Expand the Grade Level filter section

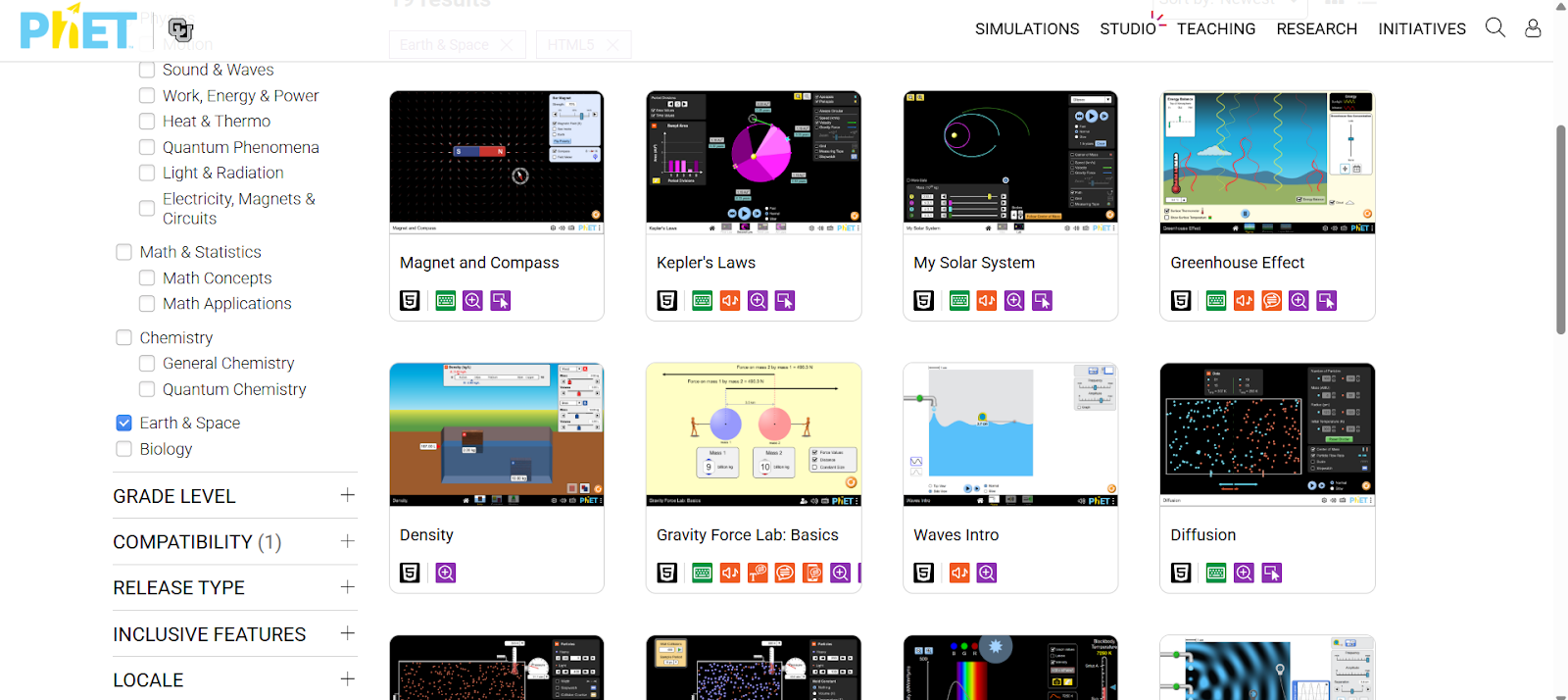(347, 495)
